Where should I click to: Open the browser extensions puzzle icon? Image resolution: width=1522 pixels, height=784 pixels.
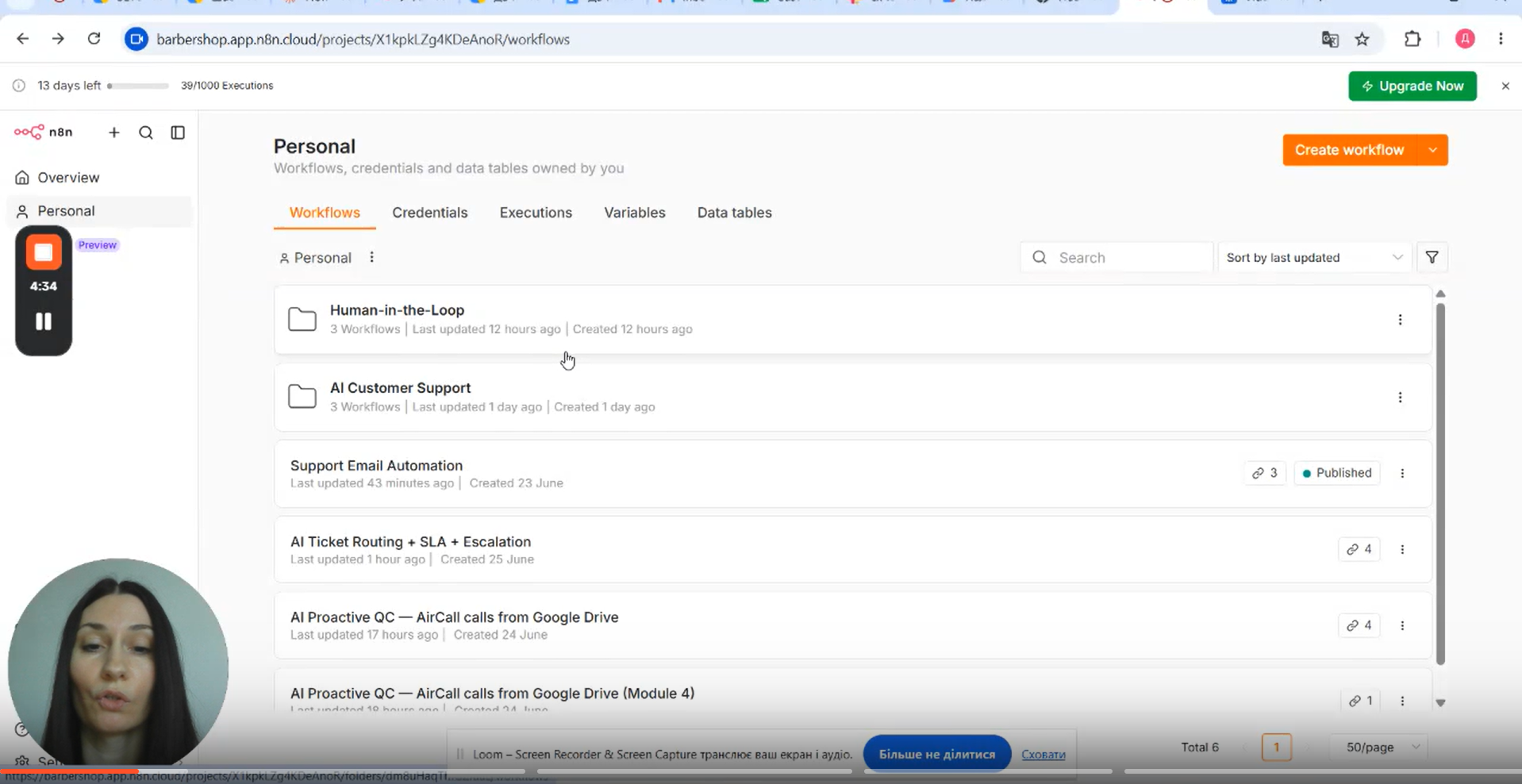1412,39
